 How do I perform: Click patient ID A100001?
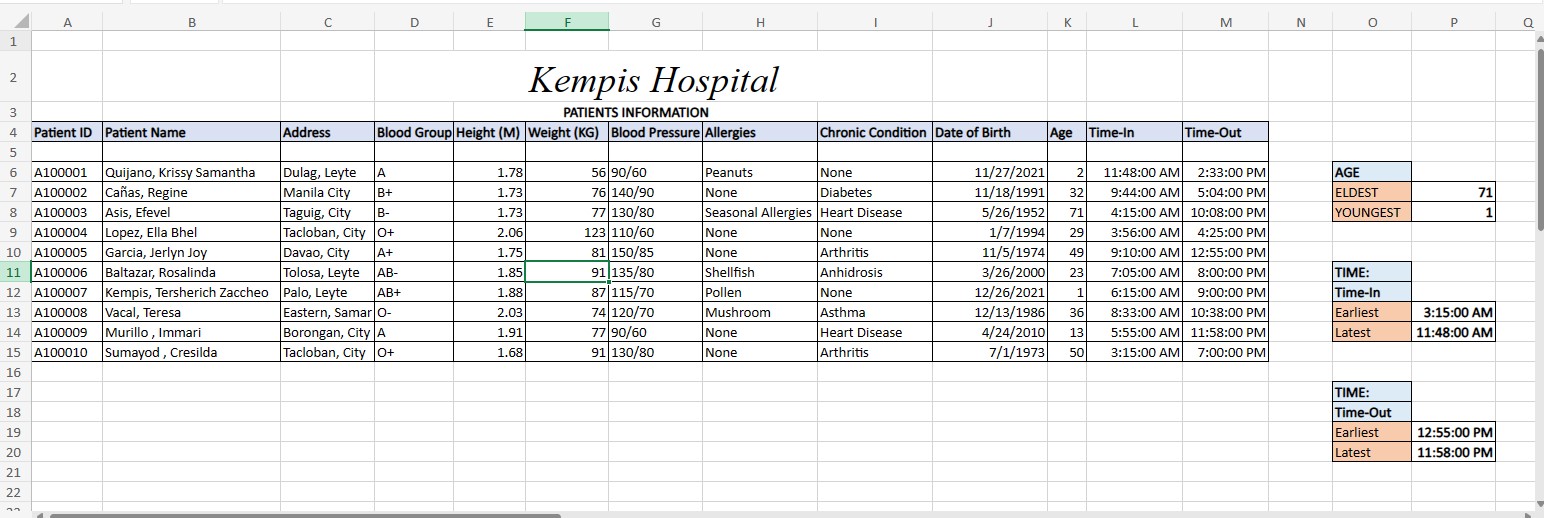67,172
